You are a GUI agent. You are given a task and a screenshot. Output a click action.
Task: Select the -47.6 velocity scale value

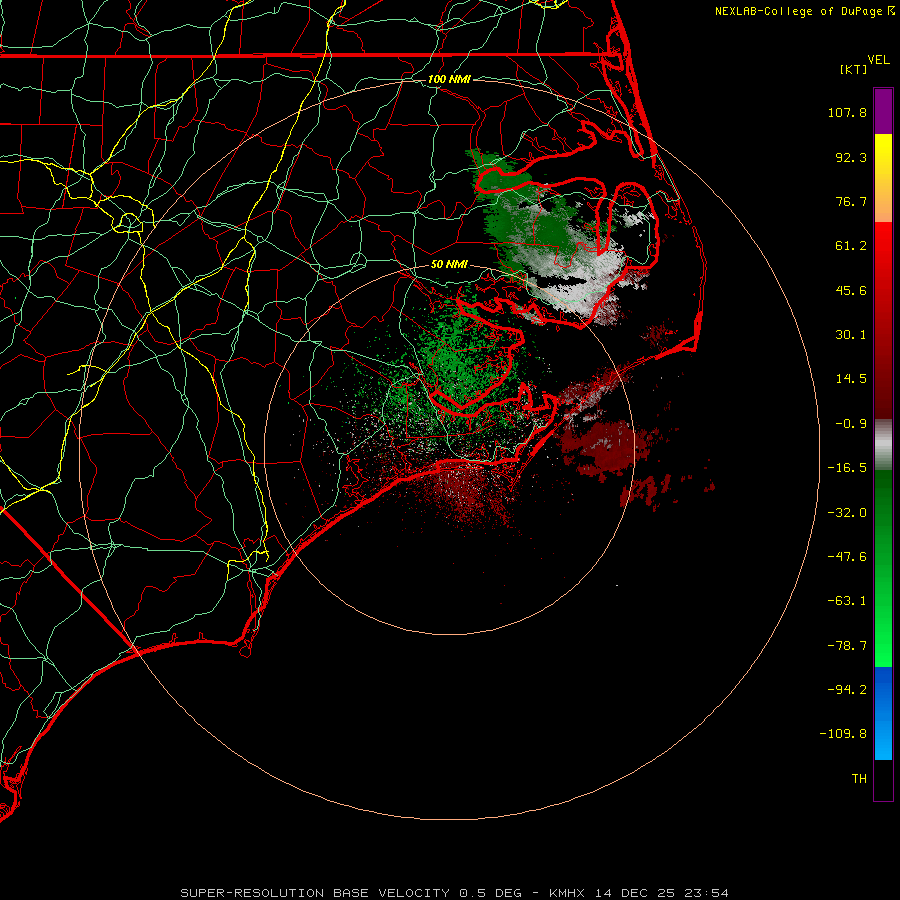(847, 557)
